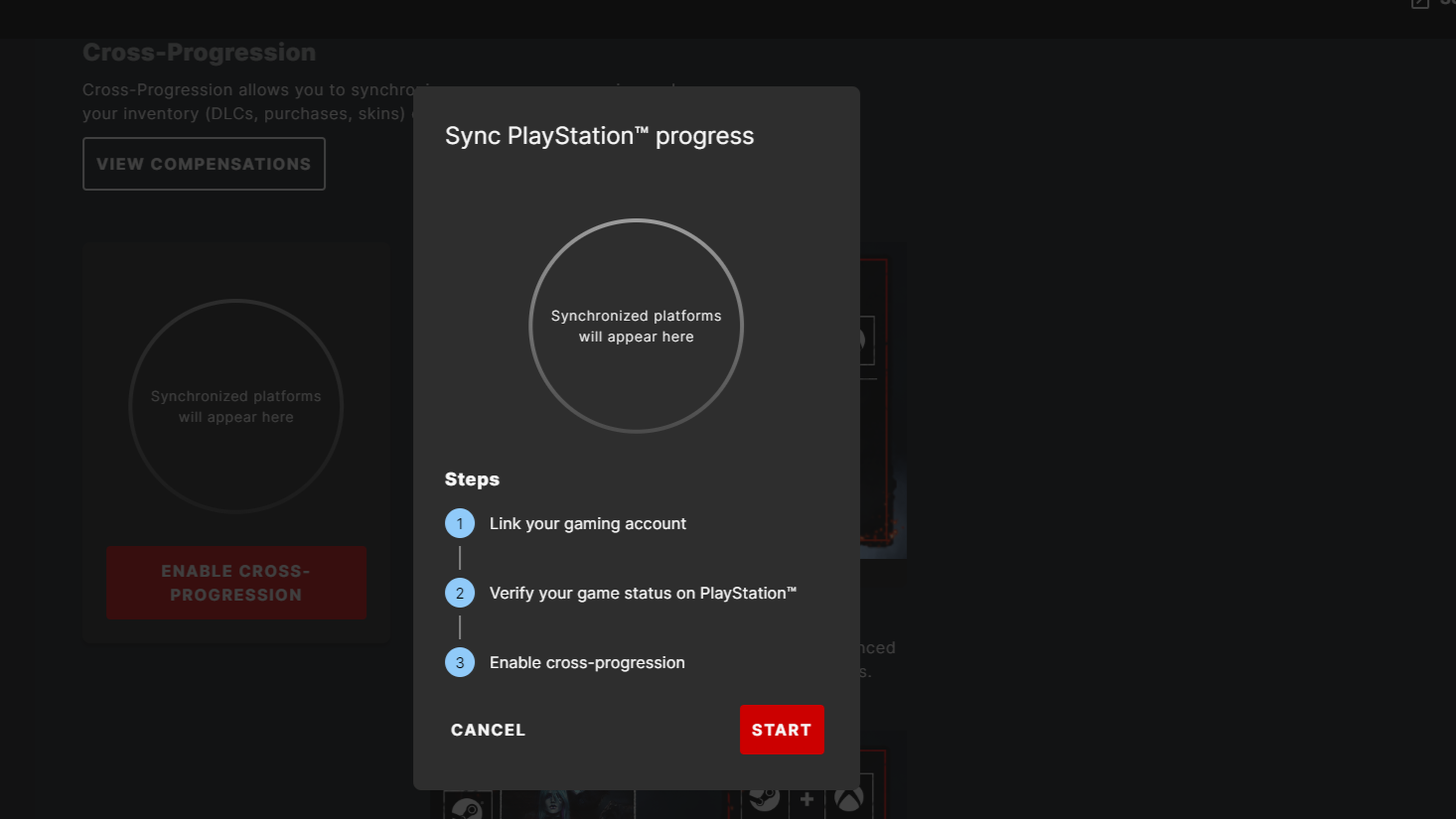
Task: Click the plus icon between platform logos
Action: pyautogui.click(x=806, y=799)
